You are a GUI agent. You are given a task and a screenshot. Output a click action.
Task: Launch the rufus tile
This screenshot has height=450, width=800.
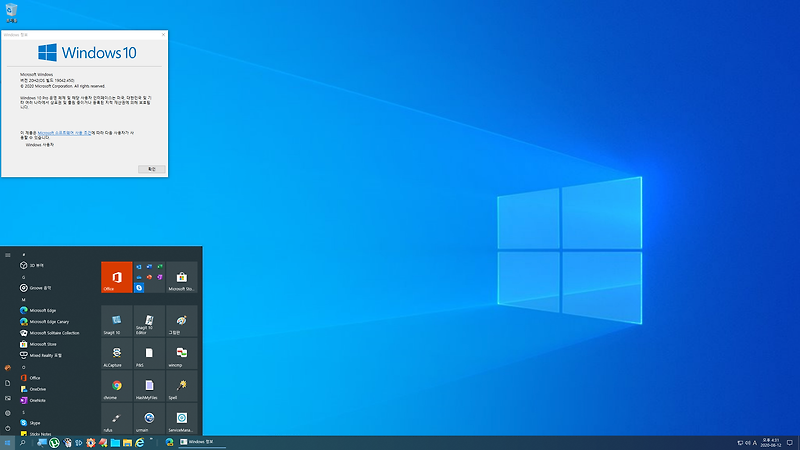tap(116, 418)
